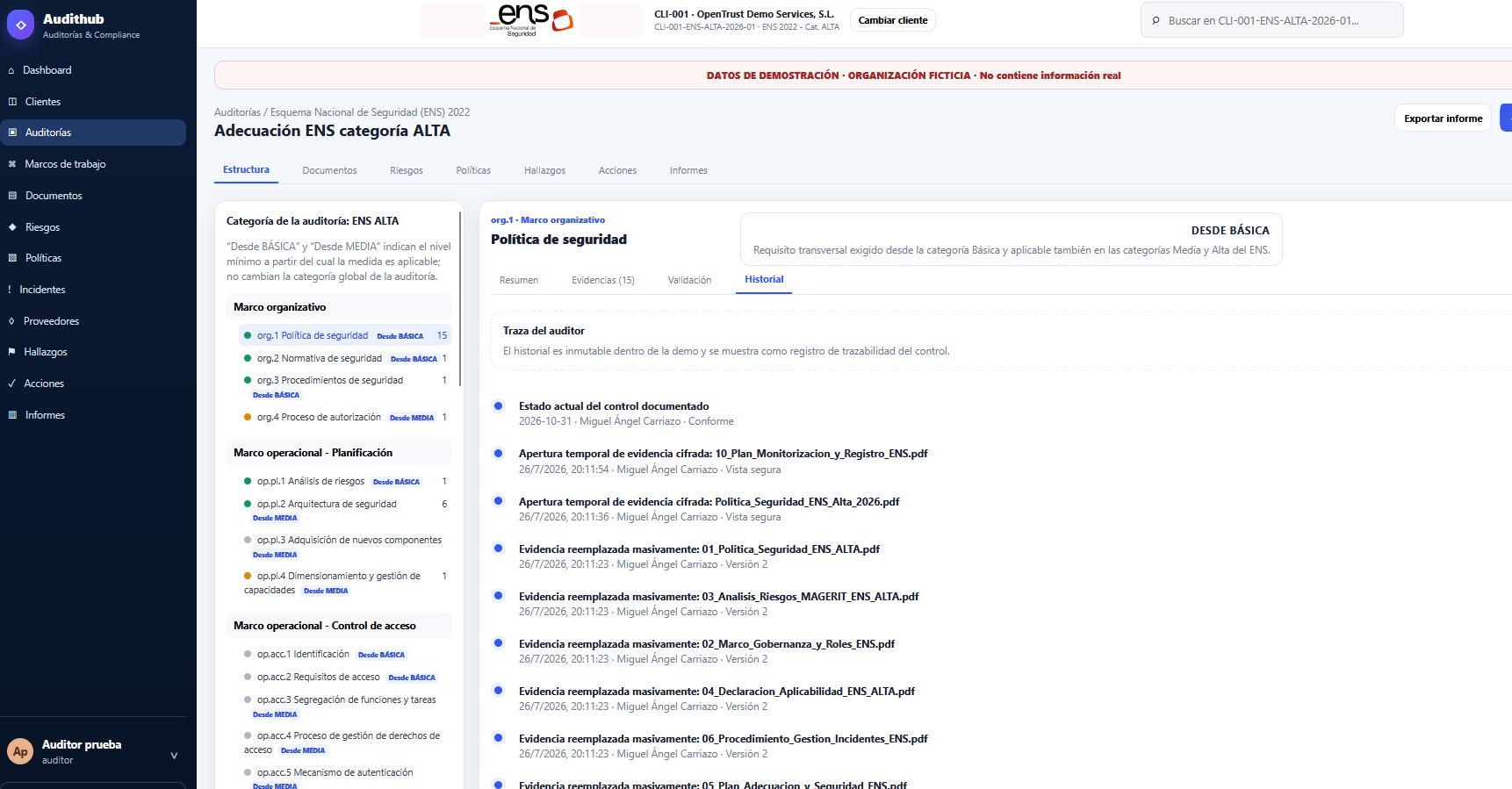Image resolution: width=1512 pixels, height=789 pixels.
Task: Open the Evidencias (15) tab
Action: coord(603,280)
